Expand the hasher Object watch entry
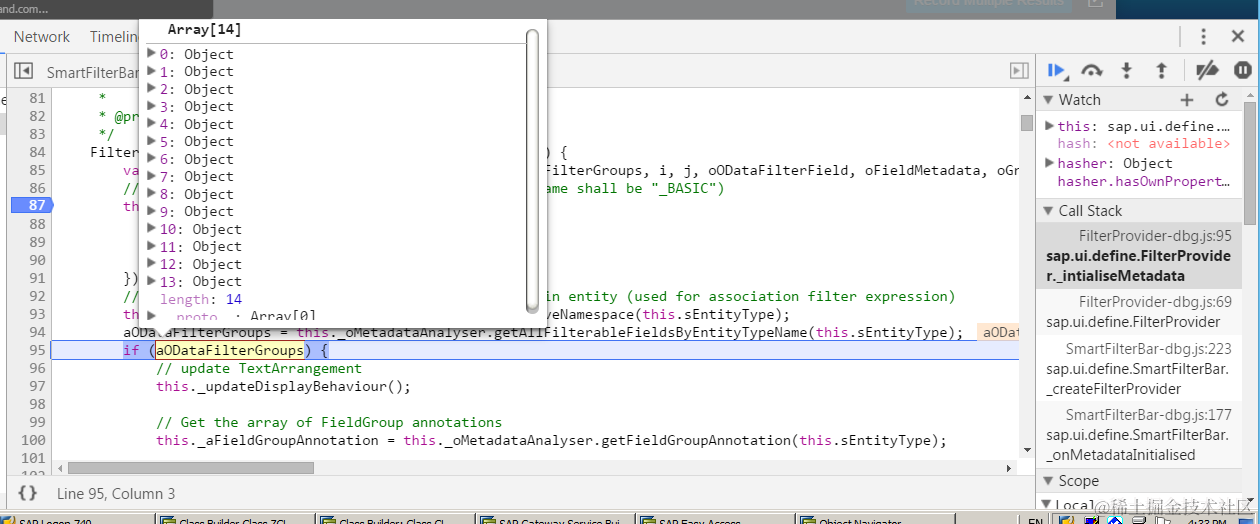This screenshot has height=524, width=1260. point(1049,163)
